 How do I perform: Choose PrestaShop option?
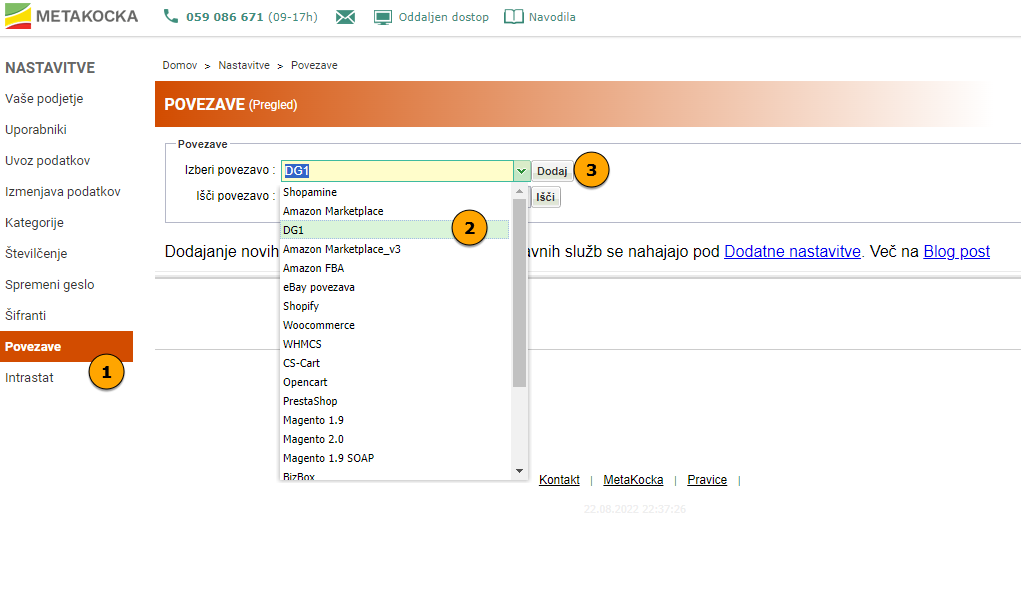tap(395, 401)
